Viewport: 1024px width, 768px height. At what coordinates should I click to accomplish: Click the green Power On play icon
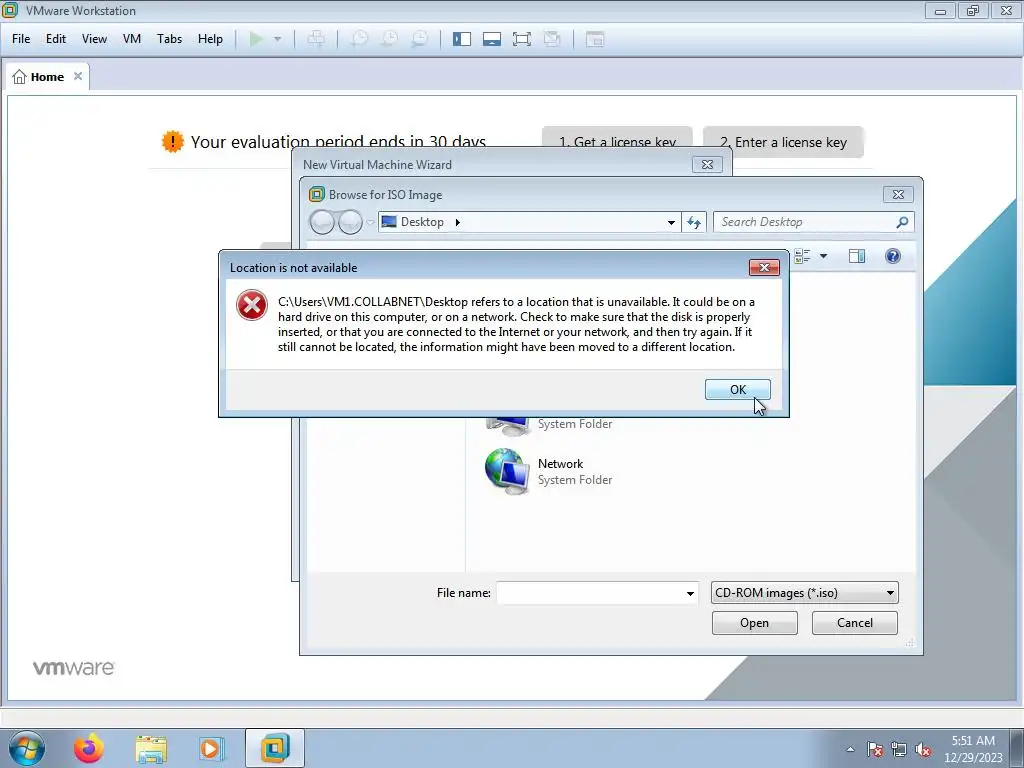[x=257, y=39]
